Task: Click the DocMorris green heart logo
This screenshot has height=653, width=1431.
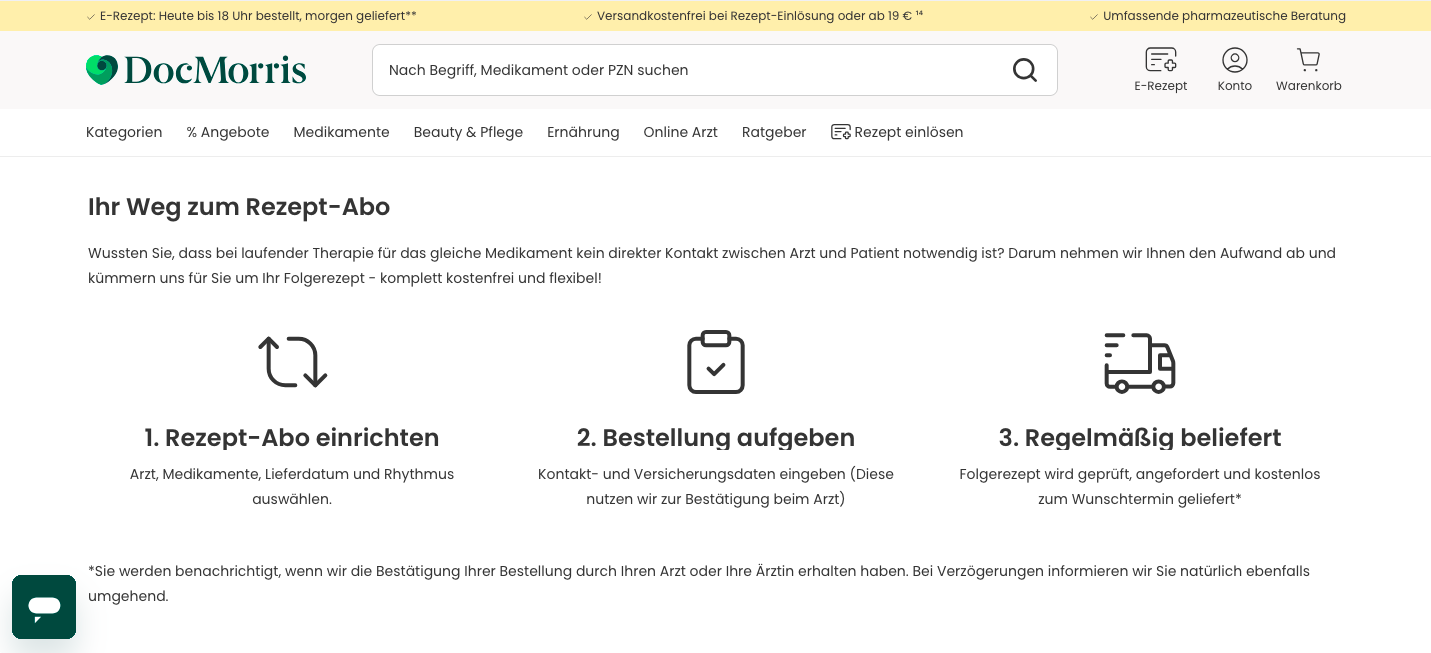Action: click(x=102, y=70)
